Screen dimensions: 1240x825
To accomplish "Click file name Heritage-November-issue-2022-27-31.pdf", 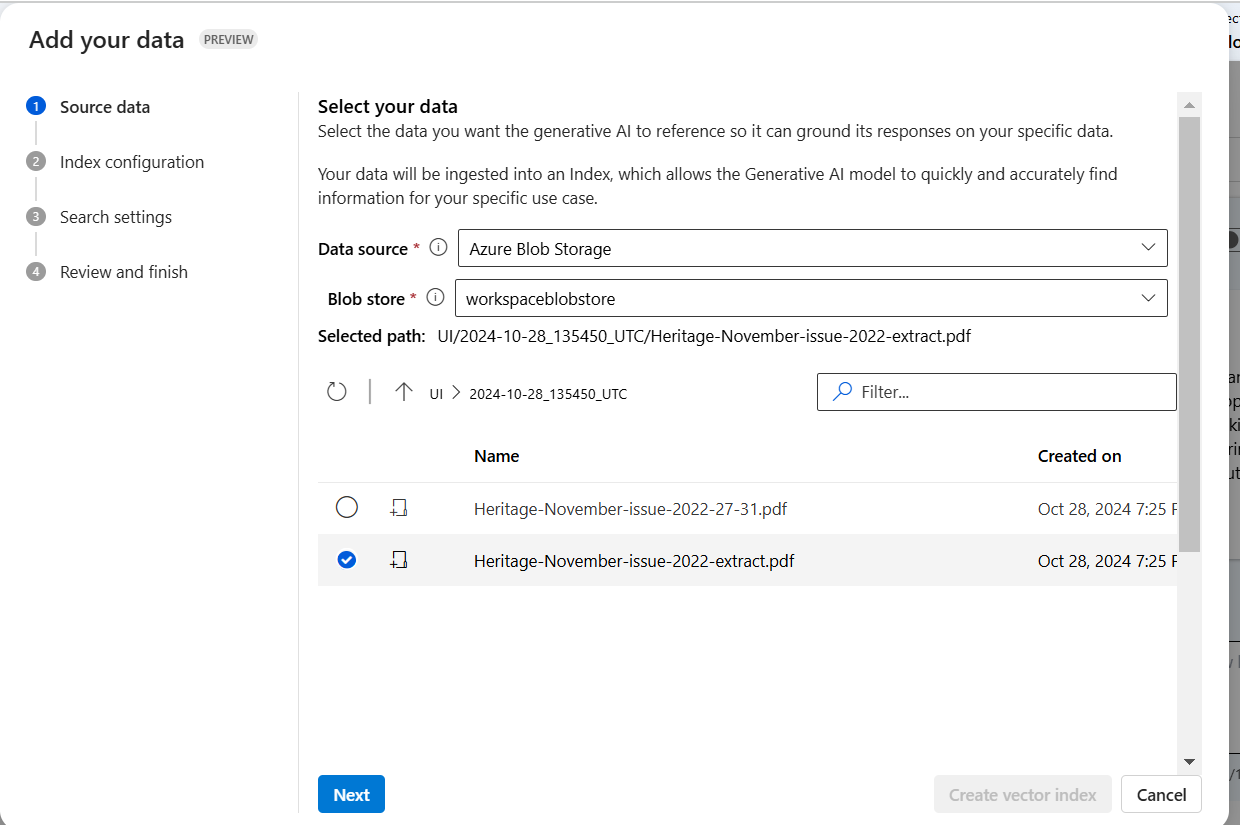I will pos(630,509).
